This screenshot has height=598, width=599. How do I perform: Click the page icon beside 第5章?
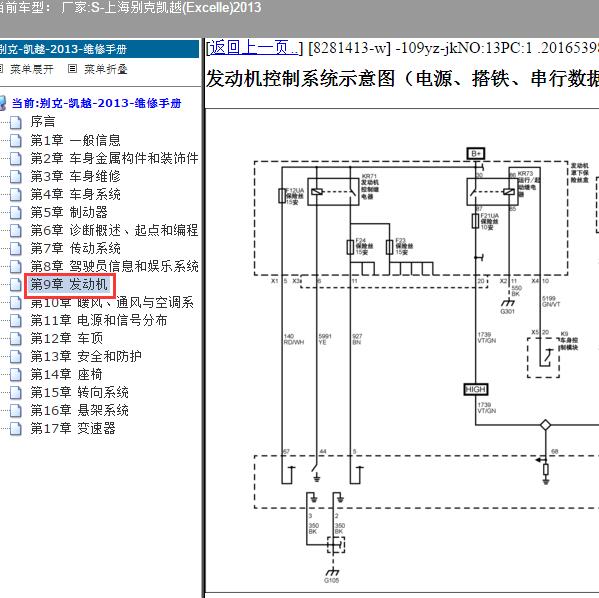tap(16, 212)
